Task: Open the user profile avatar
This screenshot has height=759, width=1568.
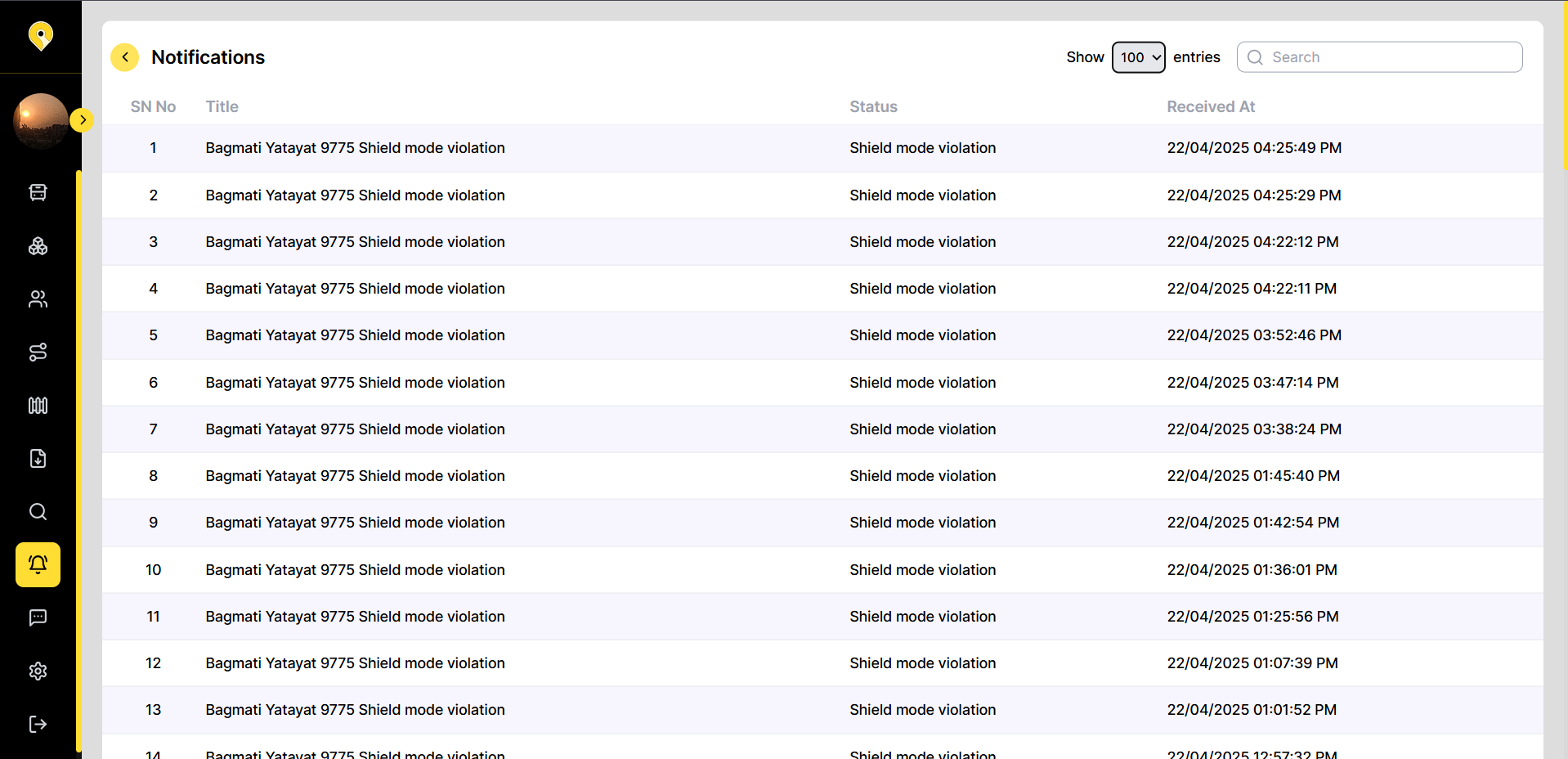Action: coord(41,121)
